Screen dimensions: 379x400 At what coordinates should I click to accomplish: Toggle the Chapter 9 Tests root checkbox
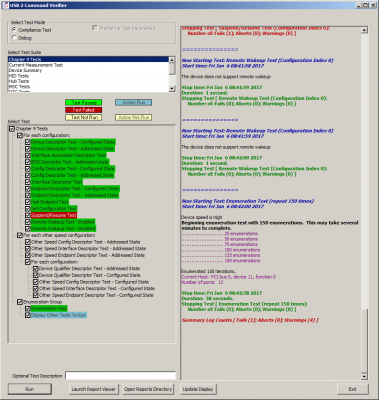12,129
